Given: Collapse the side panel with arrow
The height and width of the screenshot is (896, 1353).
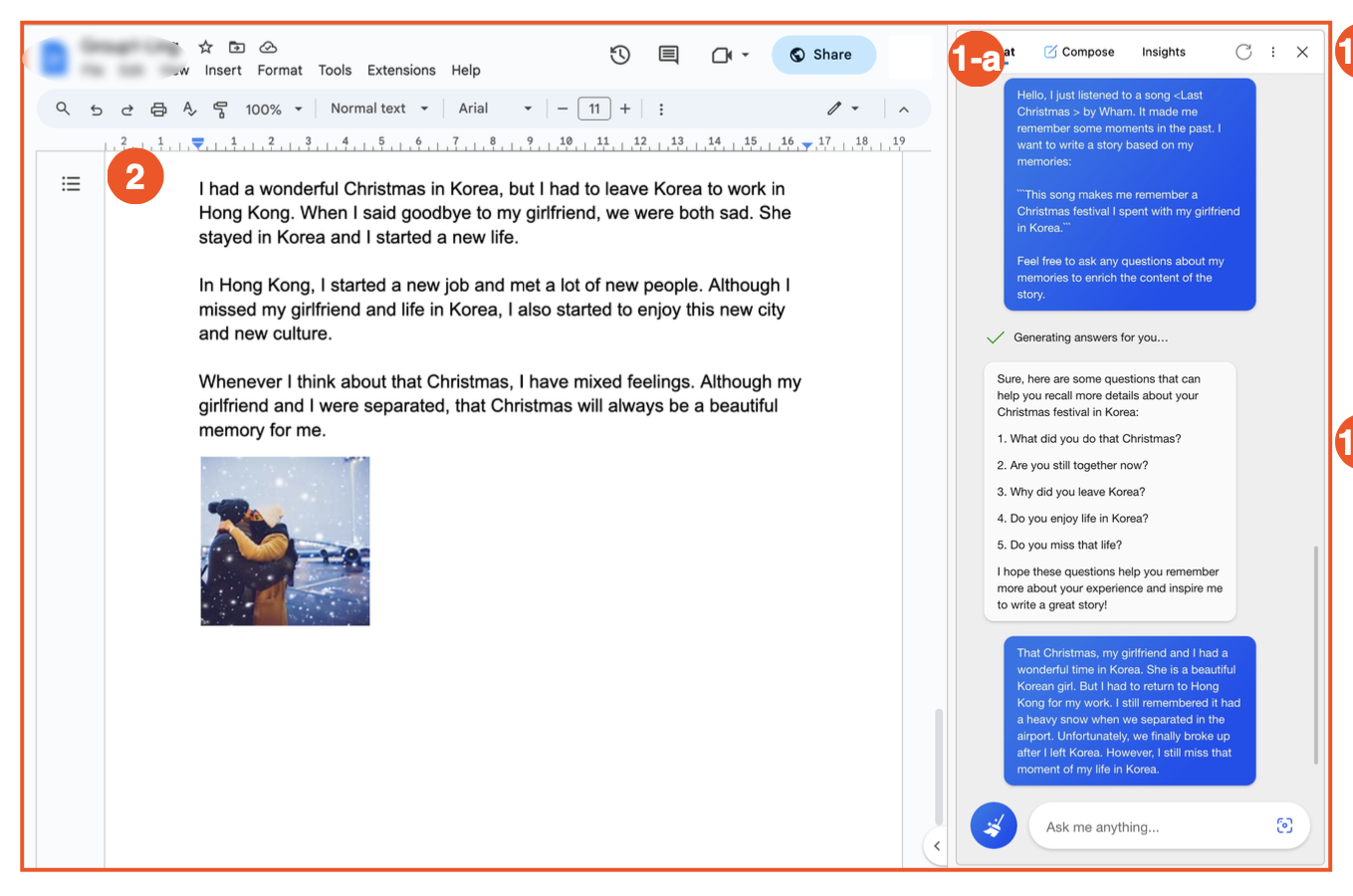Looking at the screenshot, I should pyautogui.click(x=936, y=846).
